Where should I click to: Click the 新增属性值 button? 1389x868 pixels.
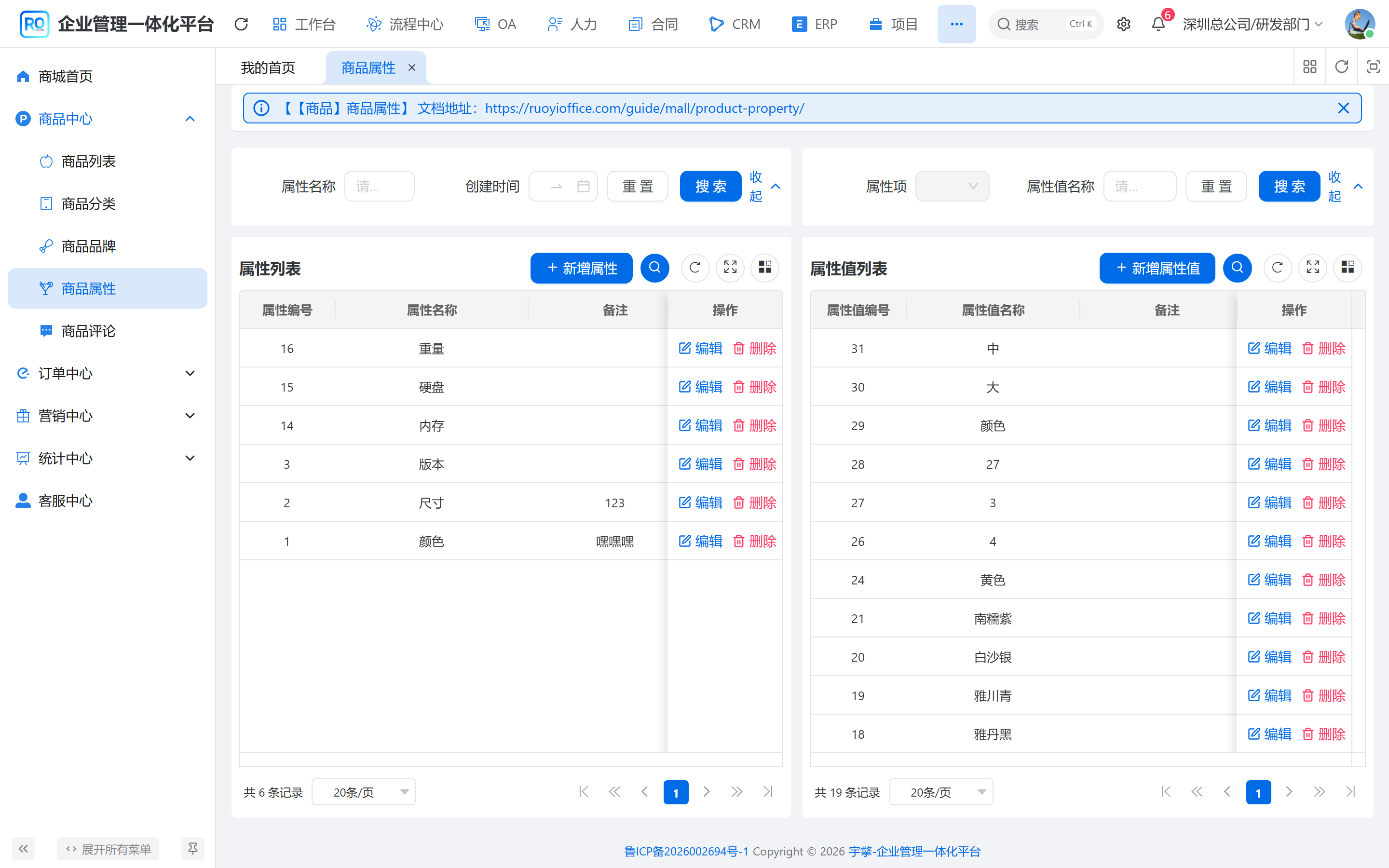1157,268
